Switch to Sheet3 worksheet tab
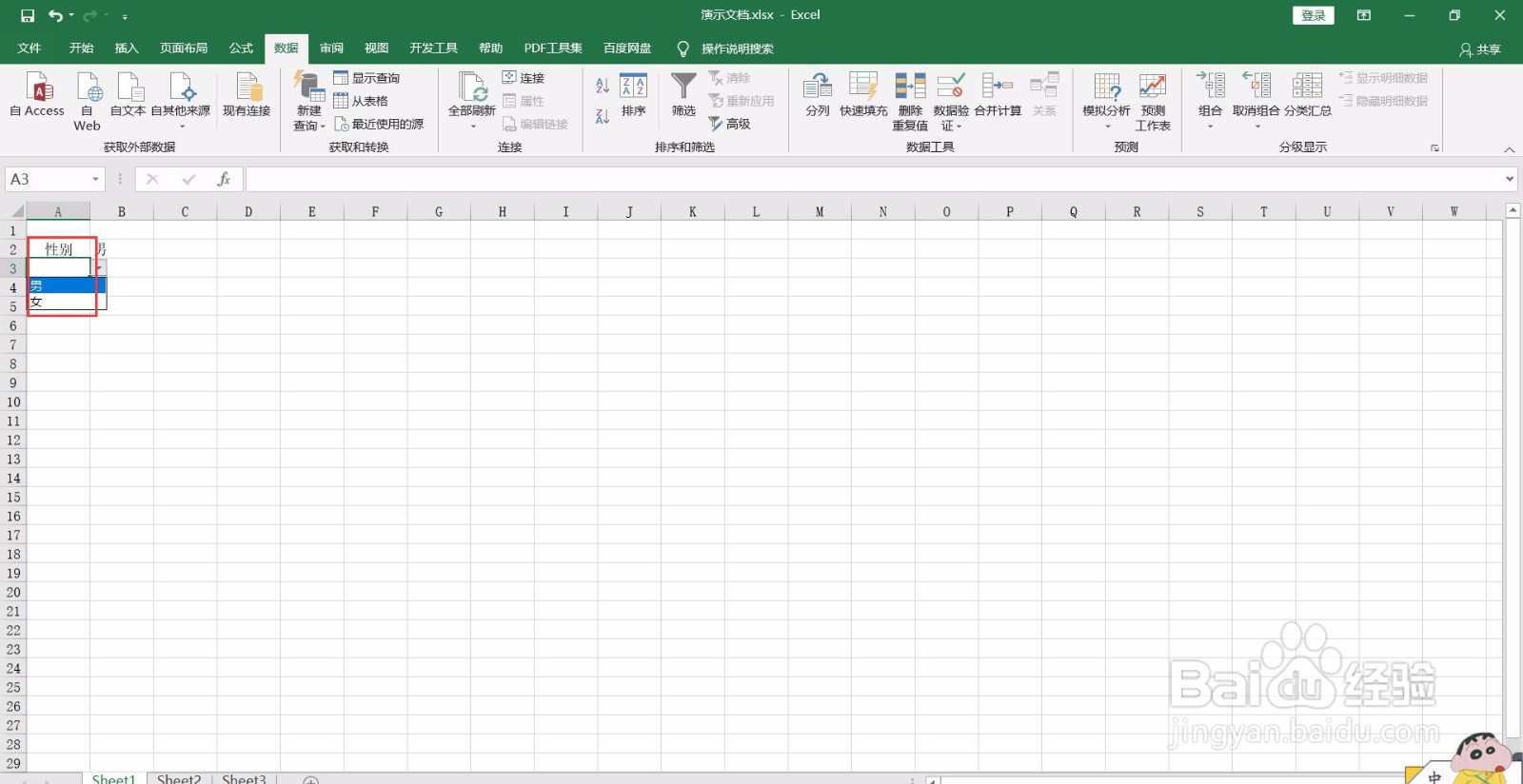This screenshot has width=1523, height=784. coord(244,779)
